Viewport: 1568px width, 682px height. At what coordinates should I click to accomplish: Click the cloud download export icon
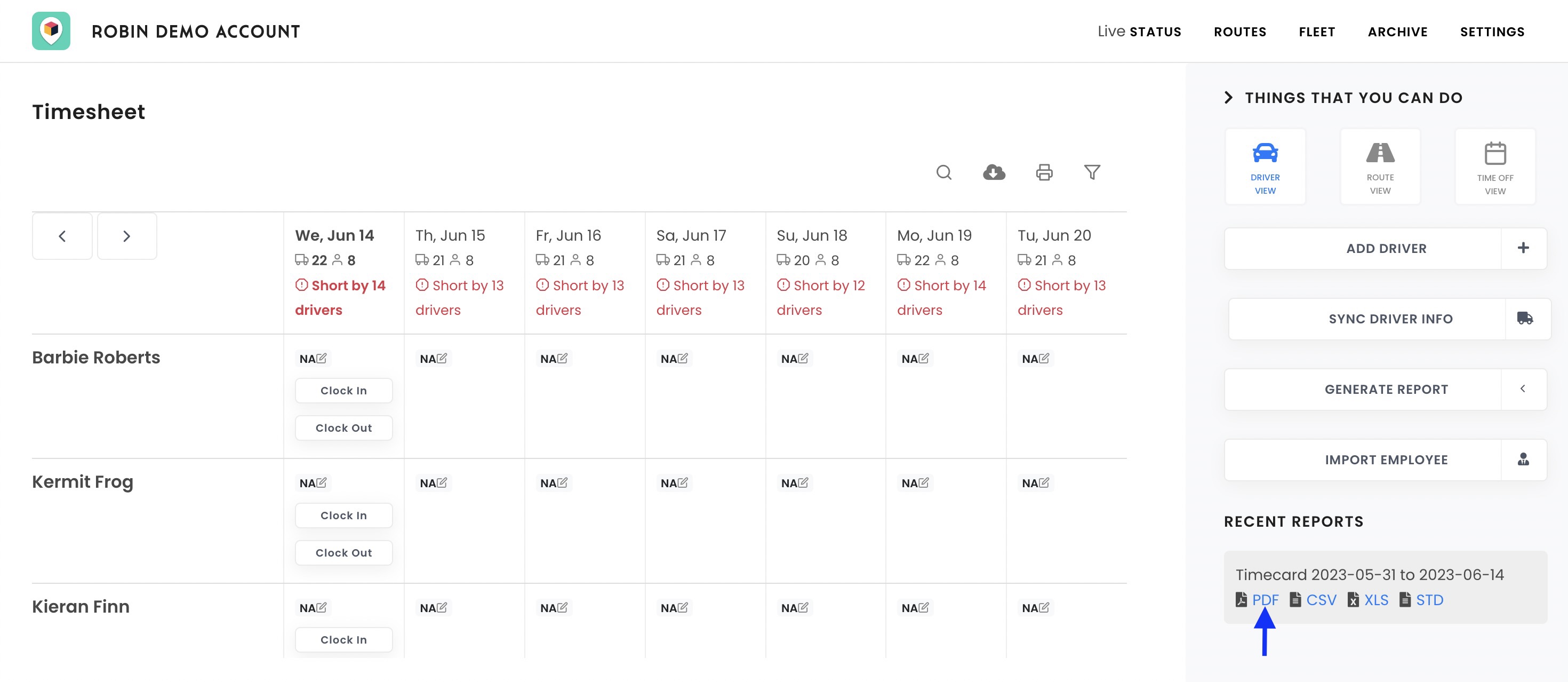tap(994, 172)
